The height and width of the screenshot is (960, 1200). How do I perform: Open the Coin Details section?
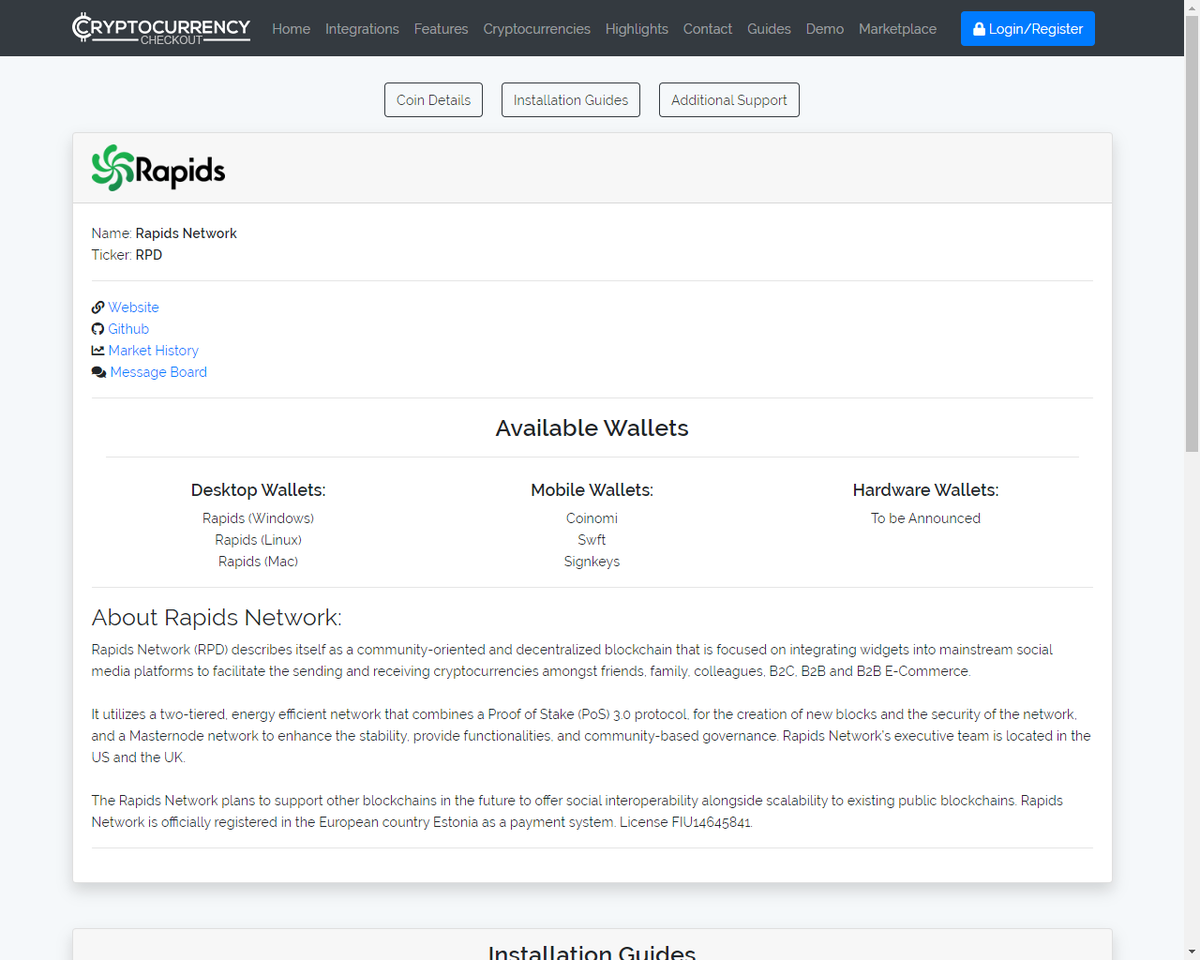433,99
